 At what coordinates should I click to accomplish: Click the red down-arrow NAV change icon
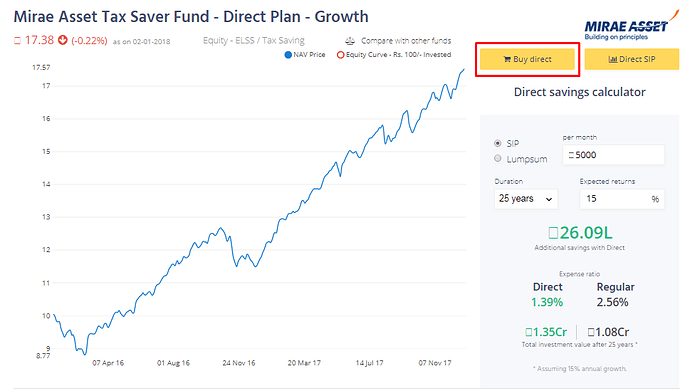coord(63,40)
